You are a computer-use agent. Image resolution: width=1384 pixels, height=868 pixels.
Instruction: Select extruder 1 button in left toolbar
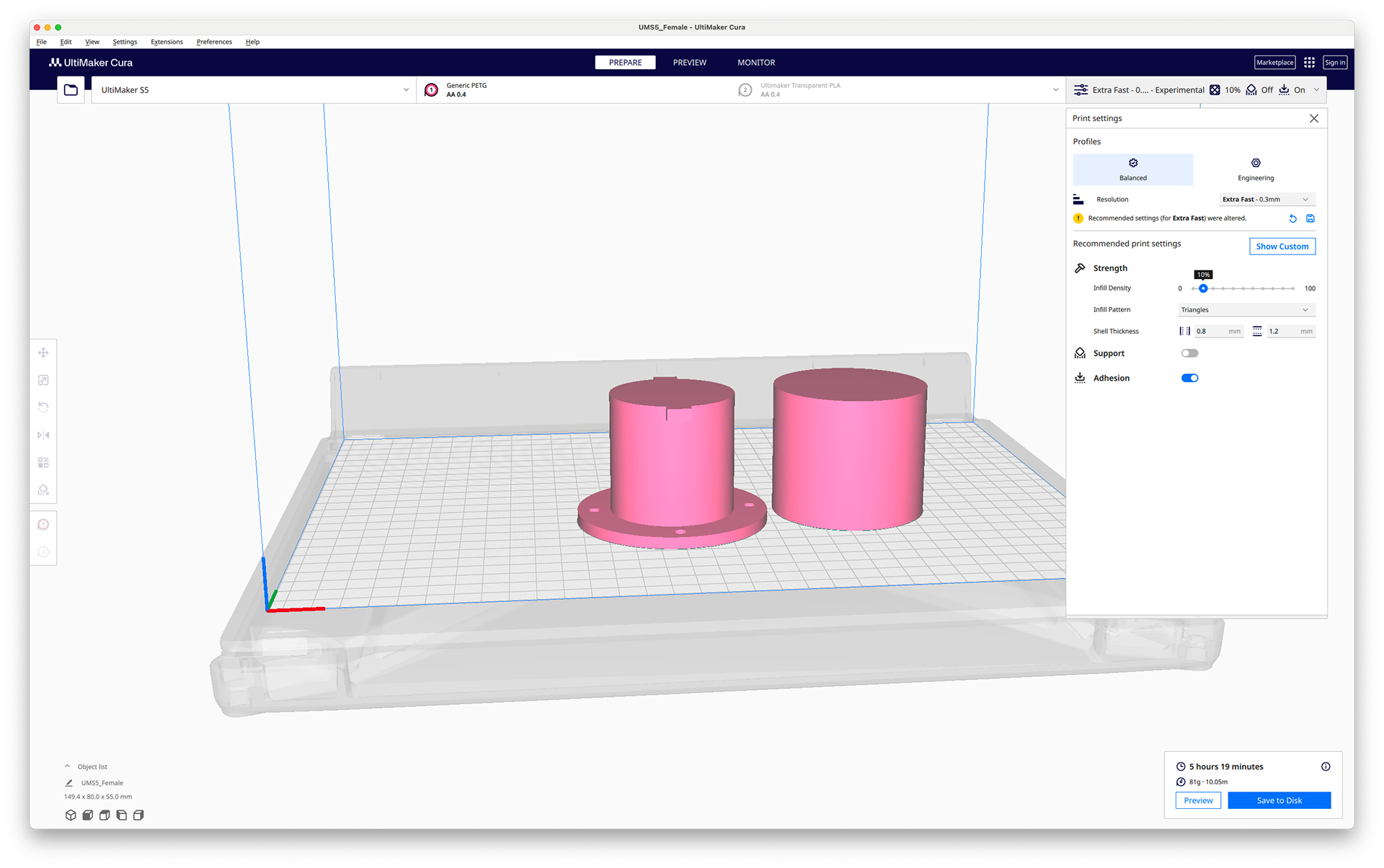(x=43, y=524)
